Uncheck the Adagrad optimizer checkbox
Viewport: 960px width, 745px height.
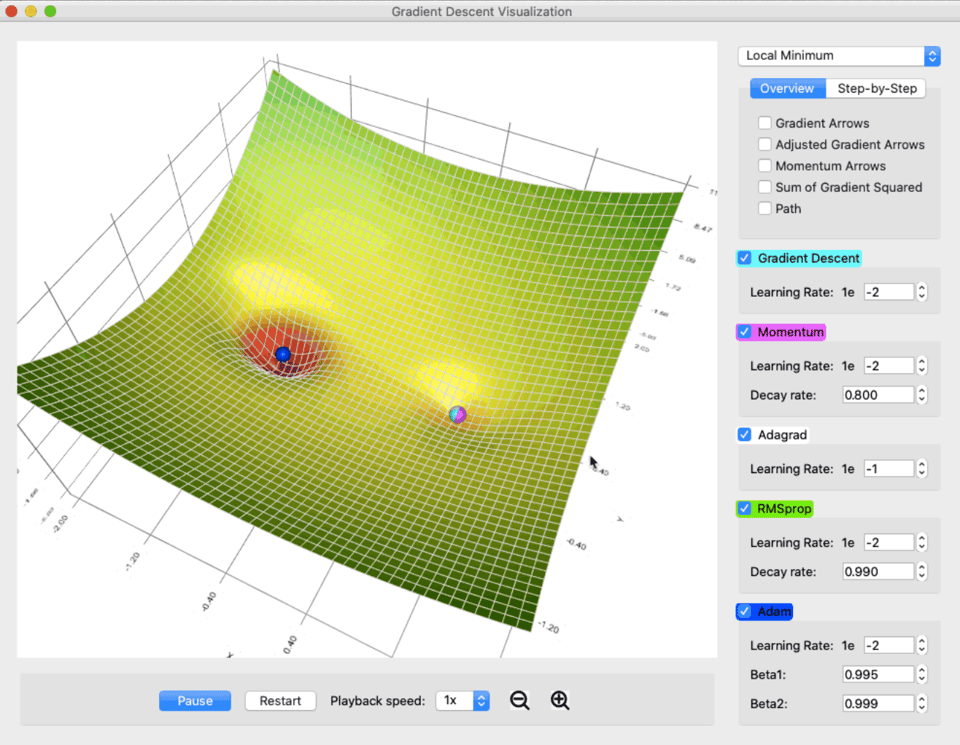coord(744,435)
